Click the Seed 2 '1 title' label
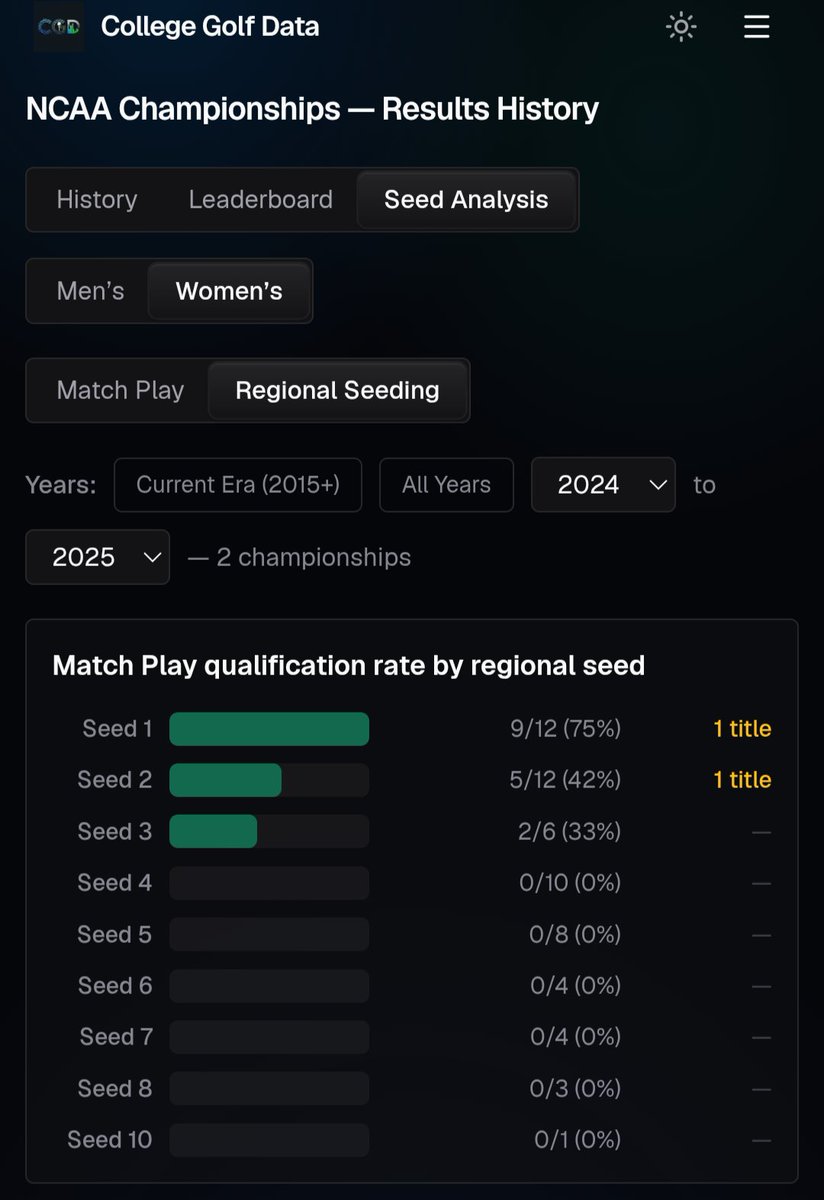 (742, 780)
